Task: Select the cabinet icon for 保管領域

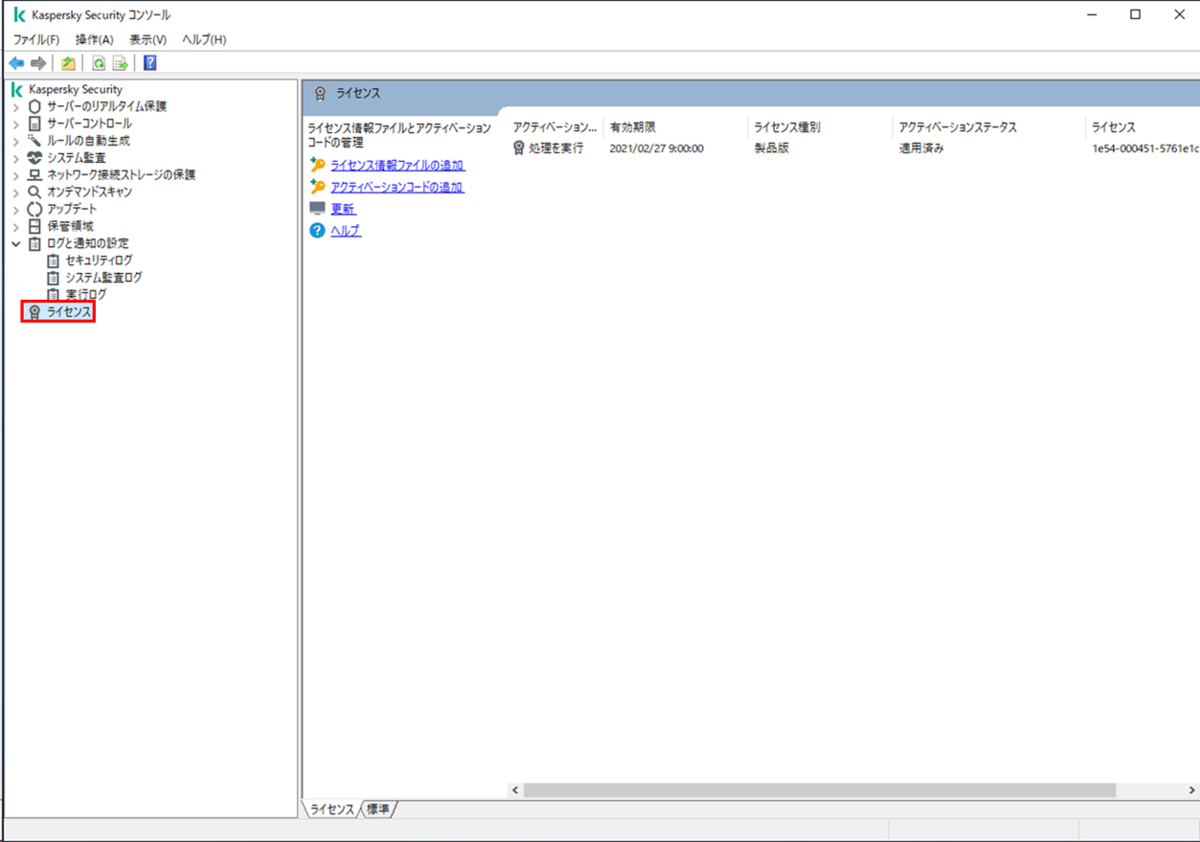Action: (35, 226)
